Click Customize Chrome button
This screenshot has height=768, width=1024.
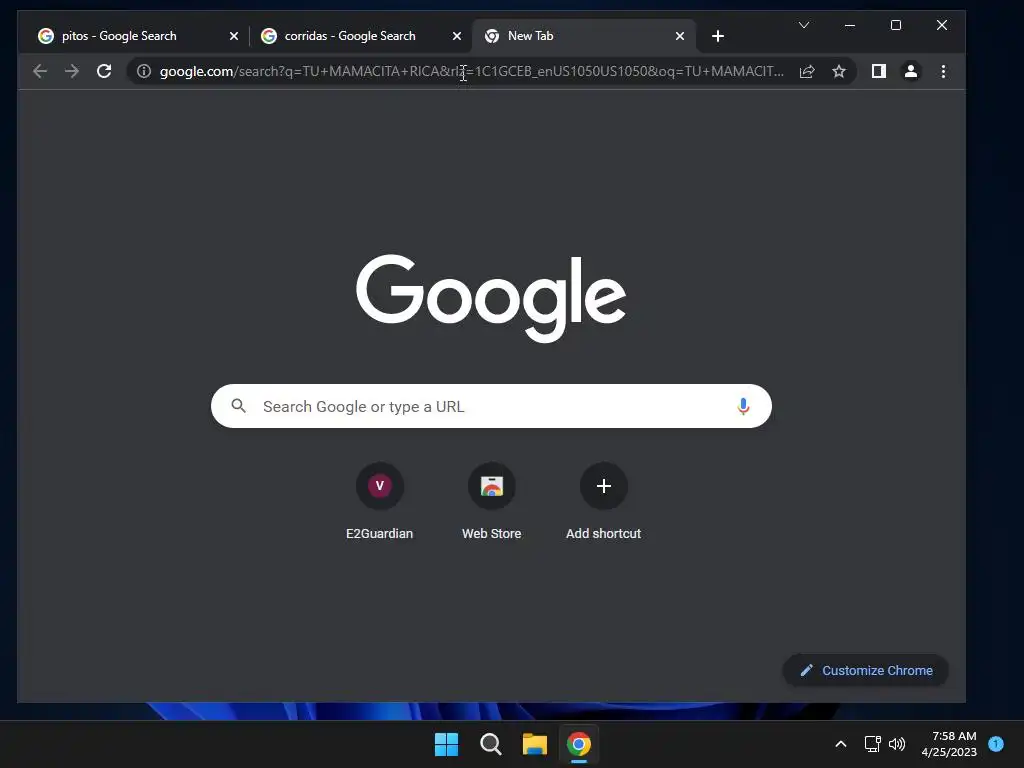point(865,671)
